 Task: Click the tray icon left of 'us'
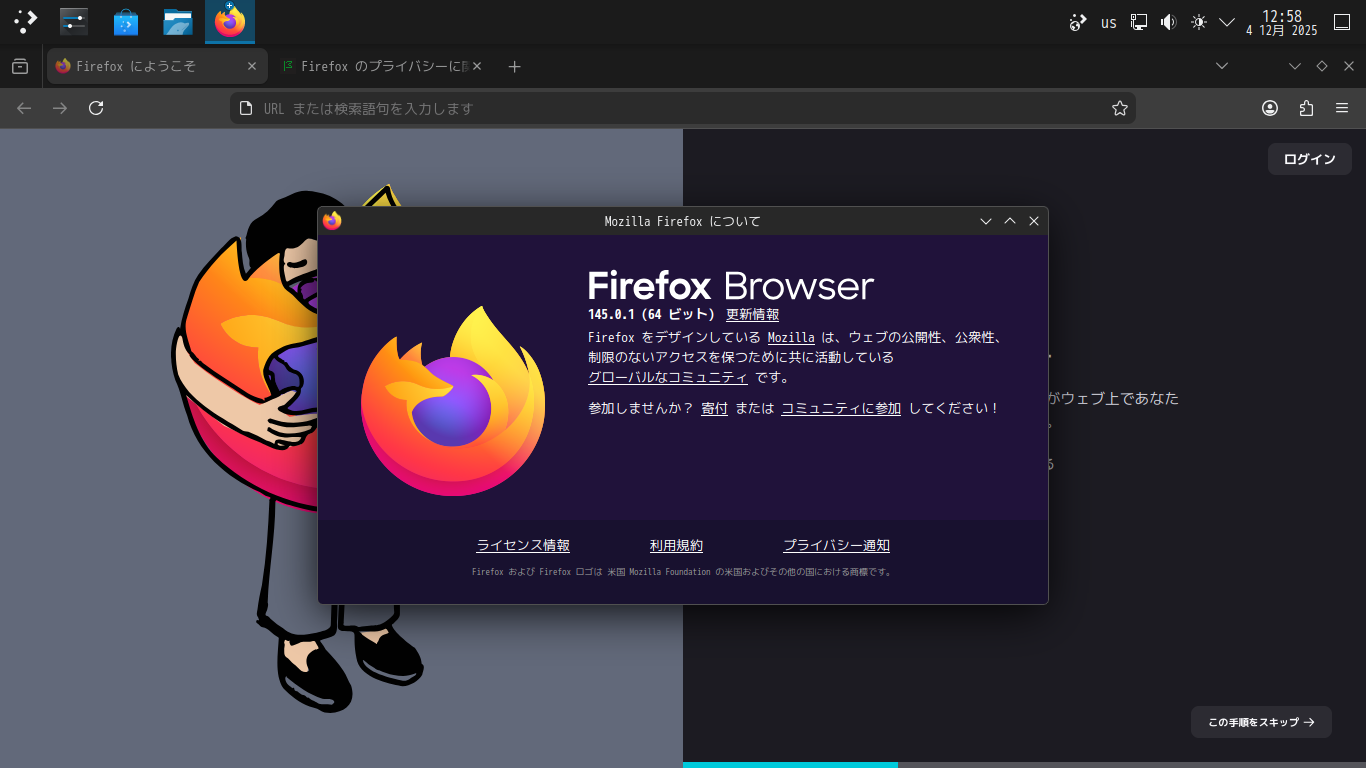coord(1078,22)
